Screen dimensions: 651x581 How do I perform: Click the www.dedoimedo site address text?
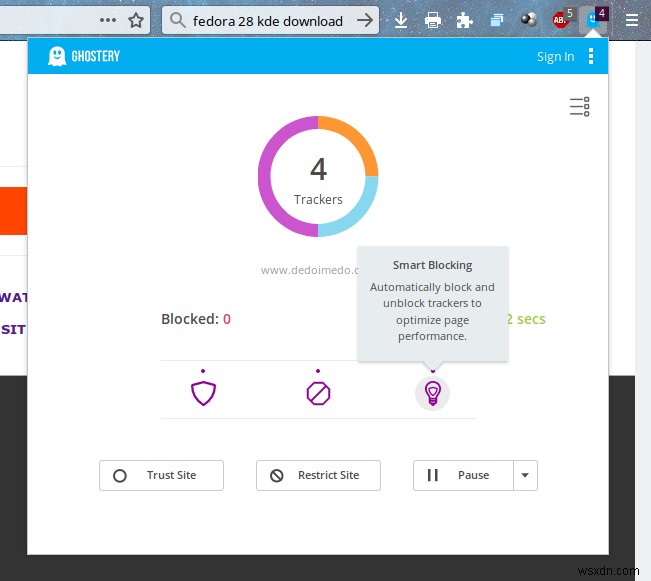click(x=309, y=270)
